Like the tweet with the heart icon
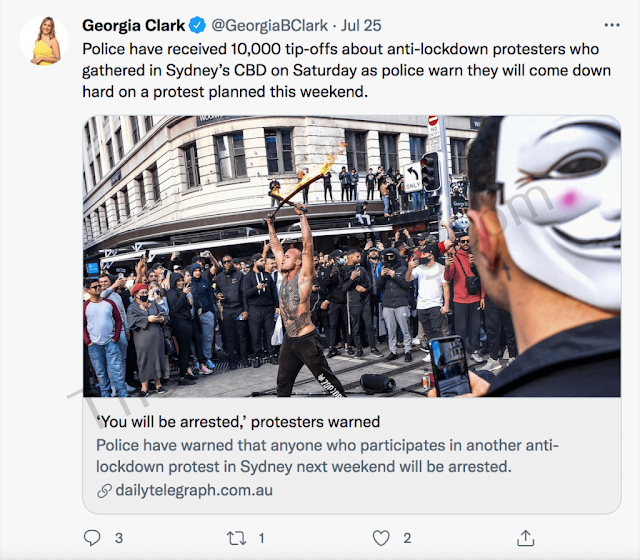 coord(380,538)
